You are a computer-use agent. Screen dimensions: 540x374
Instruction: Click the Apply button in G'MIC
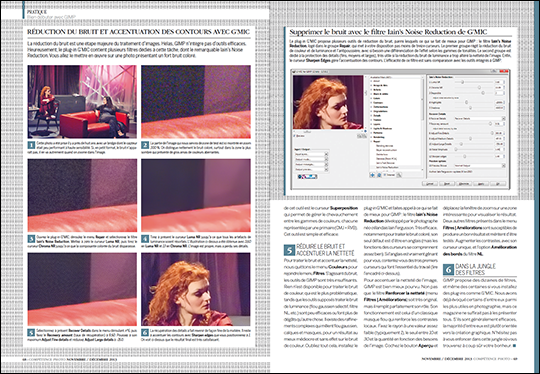pyautogui.click(x=481, y=184)
